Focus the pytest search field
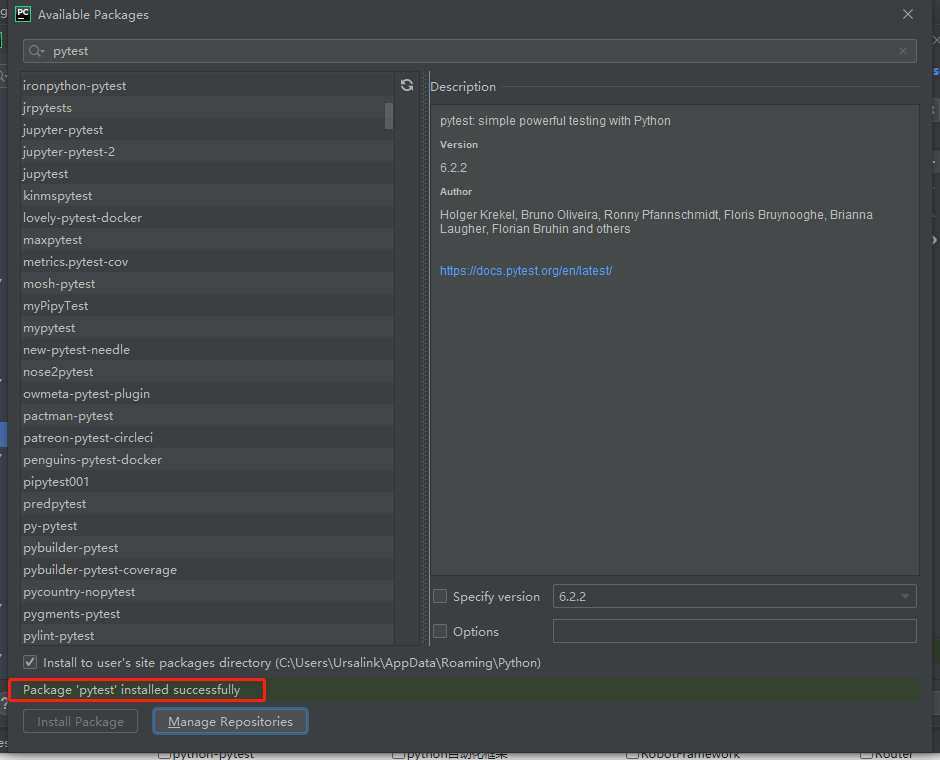940x760 pixels. click(469, 51)
